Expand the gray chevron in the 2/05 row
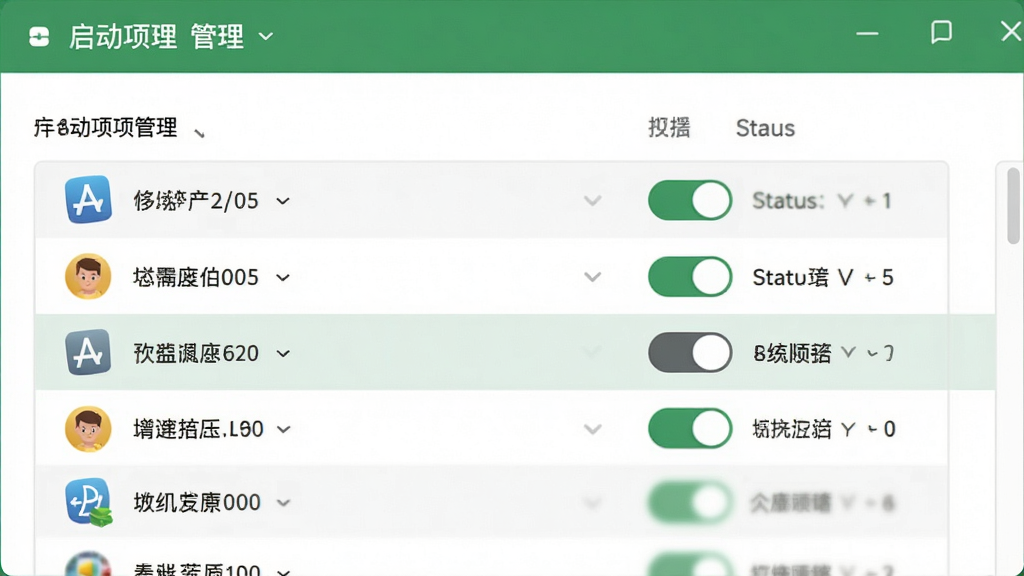The height and width of the screenshot is (576, 1024). coord(592,200)
